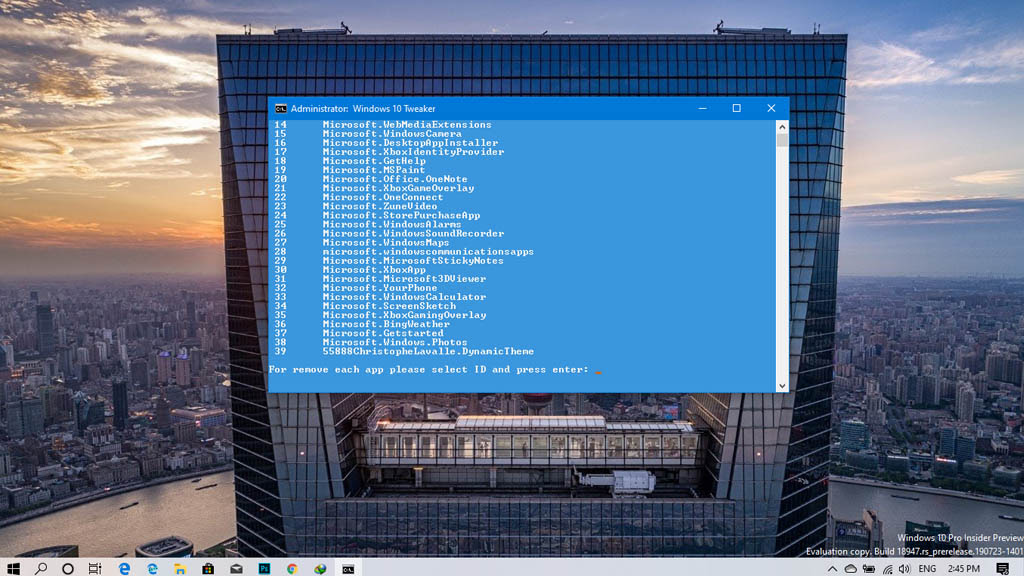This screenshot has height=576, width=1024.
Task: Click 'Microsoft.WindowsSoundRecorder' entry
Action: point(413,234)
